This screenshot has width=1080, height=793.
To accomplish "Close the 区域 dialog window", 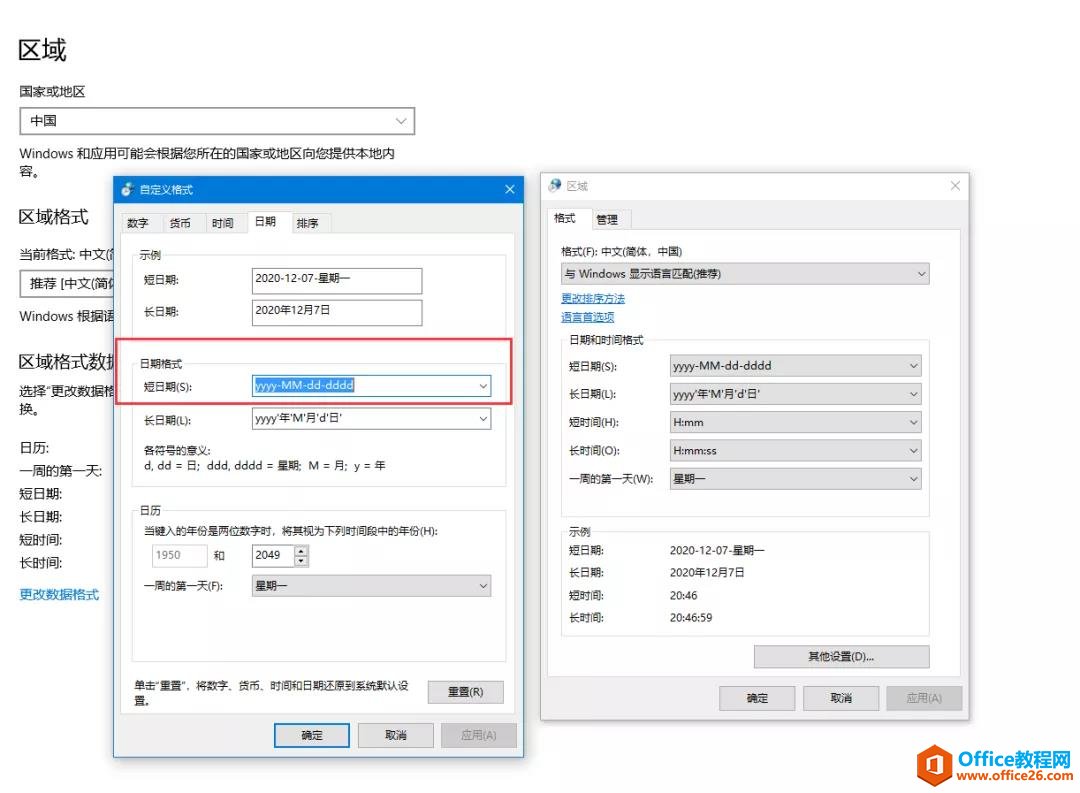I will point(955,185).
